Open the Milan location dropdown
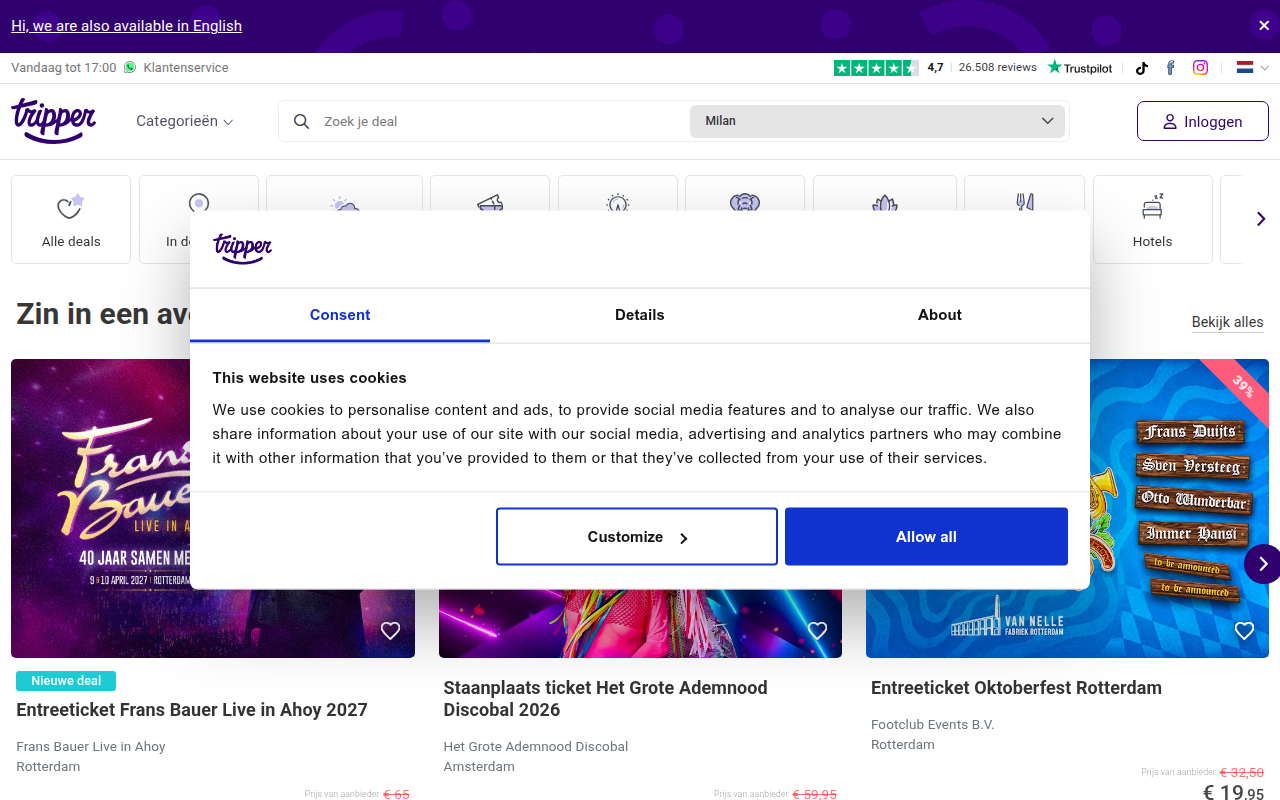Image resolution: width=1280 pixels, height=800 pixels. coord(877,121)
